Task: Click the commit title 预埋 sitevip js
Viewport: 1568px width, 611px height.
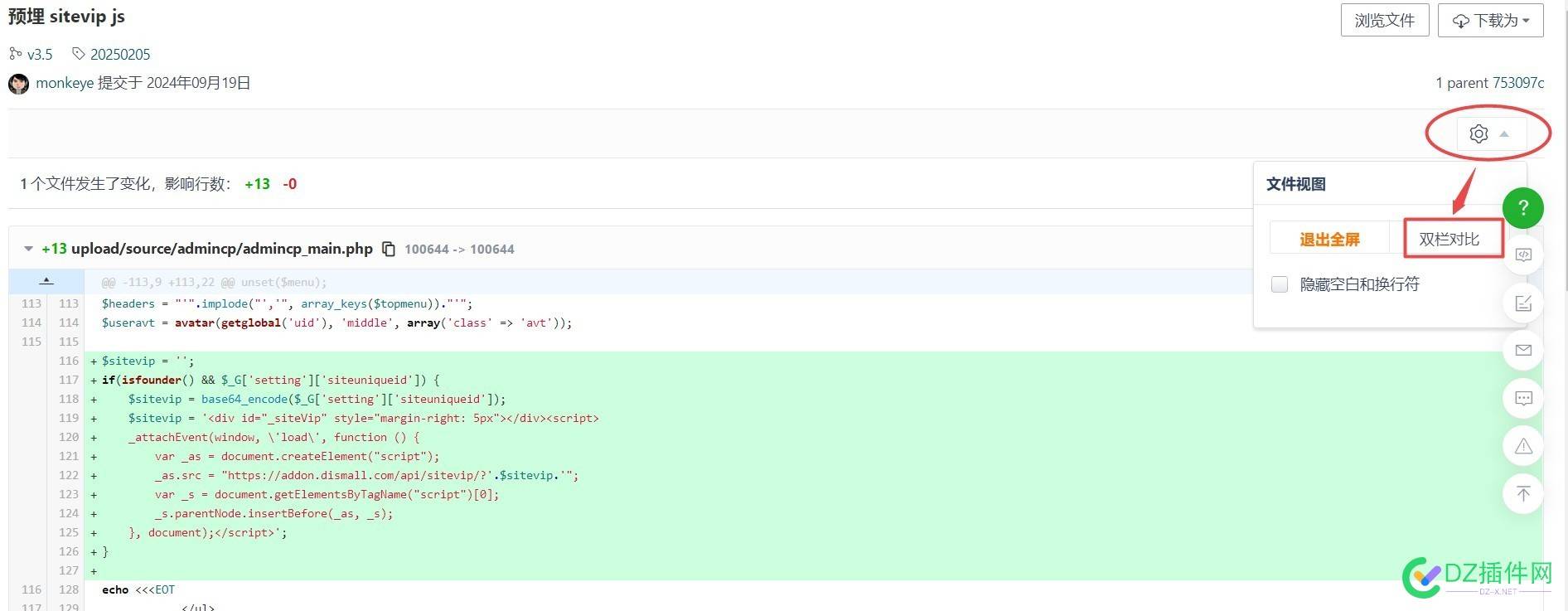Action: click(x=66, y=17)
